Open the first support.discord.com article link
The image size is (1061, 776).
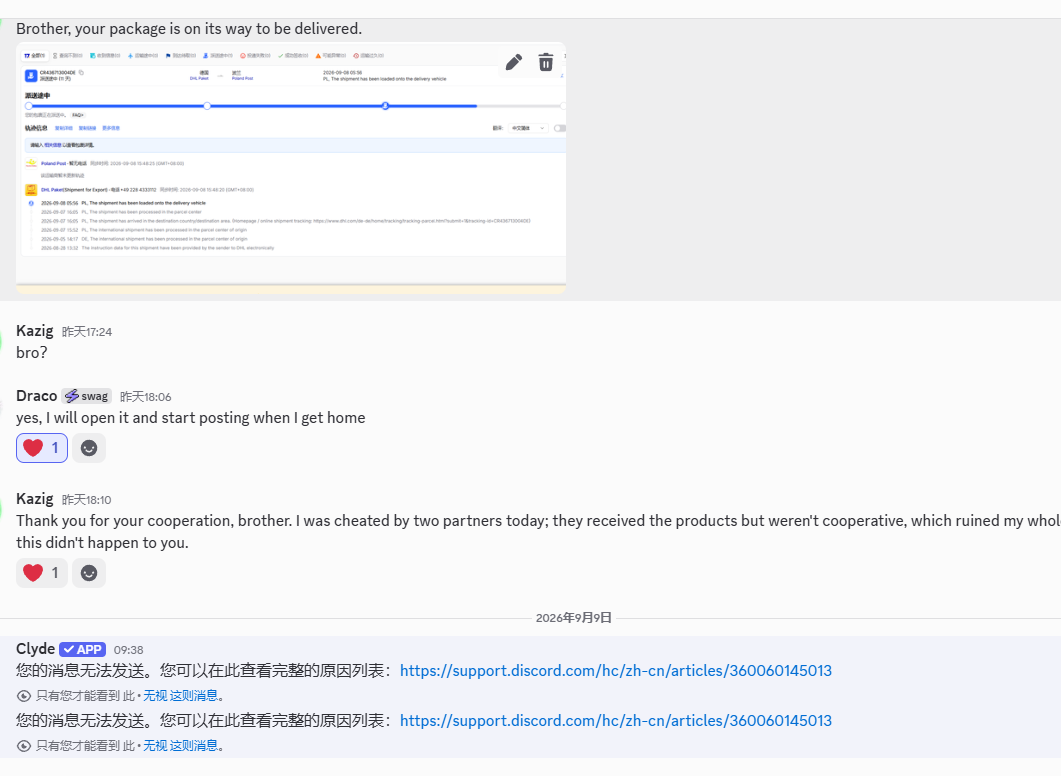pos(616,670)
